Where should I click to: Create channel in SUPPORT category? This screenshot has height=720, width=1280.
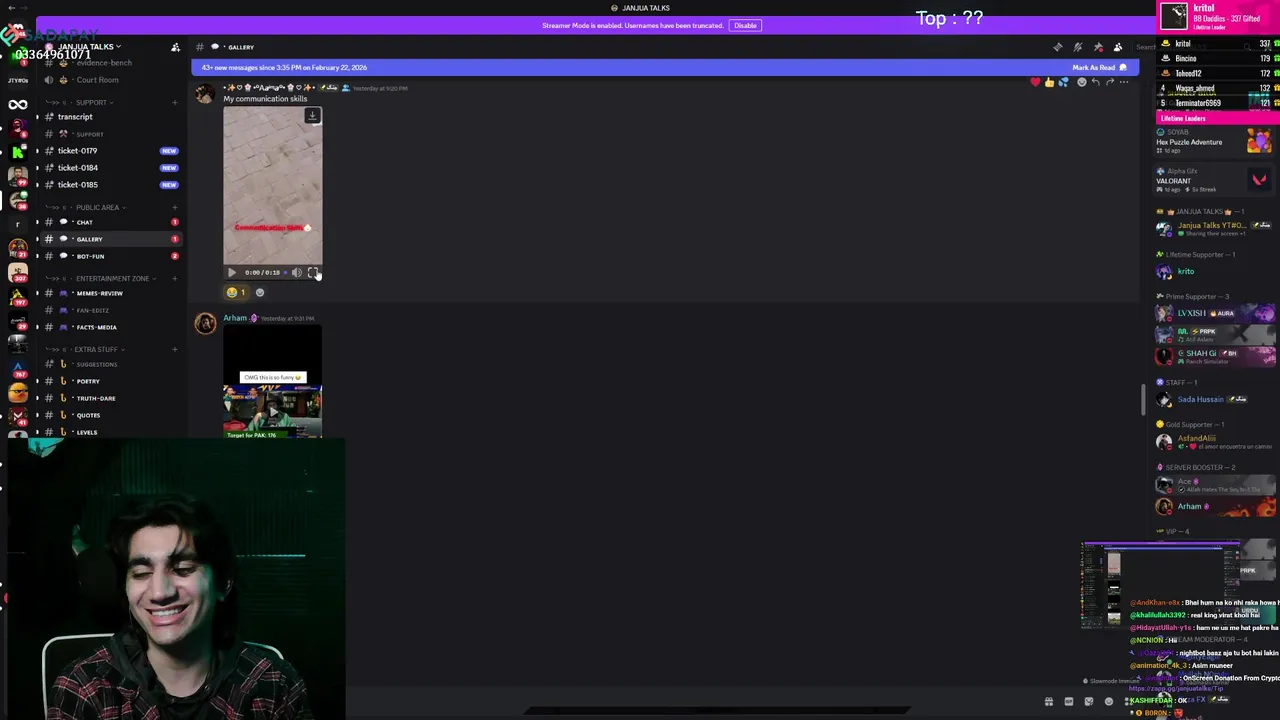(175, 102)
